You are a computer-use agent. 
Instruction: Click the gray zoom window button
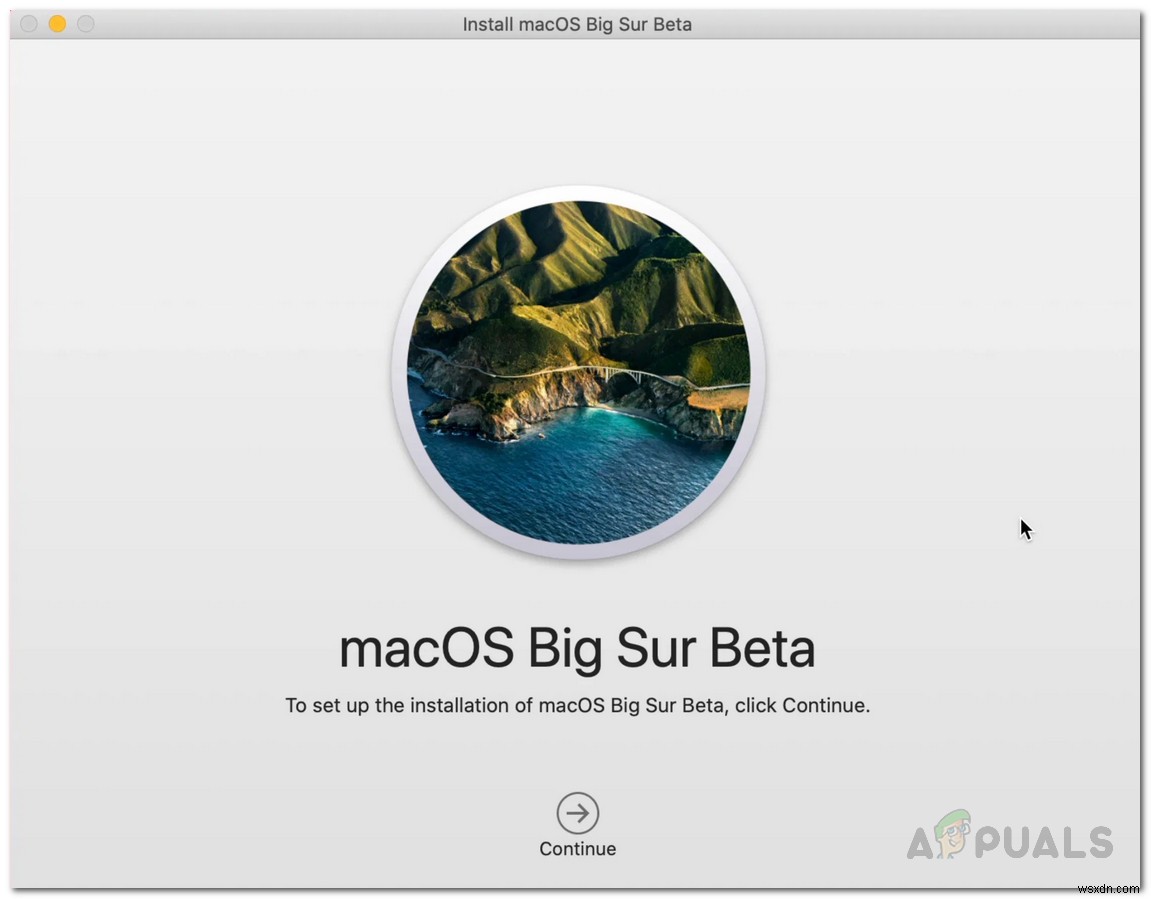coord(86,23)
